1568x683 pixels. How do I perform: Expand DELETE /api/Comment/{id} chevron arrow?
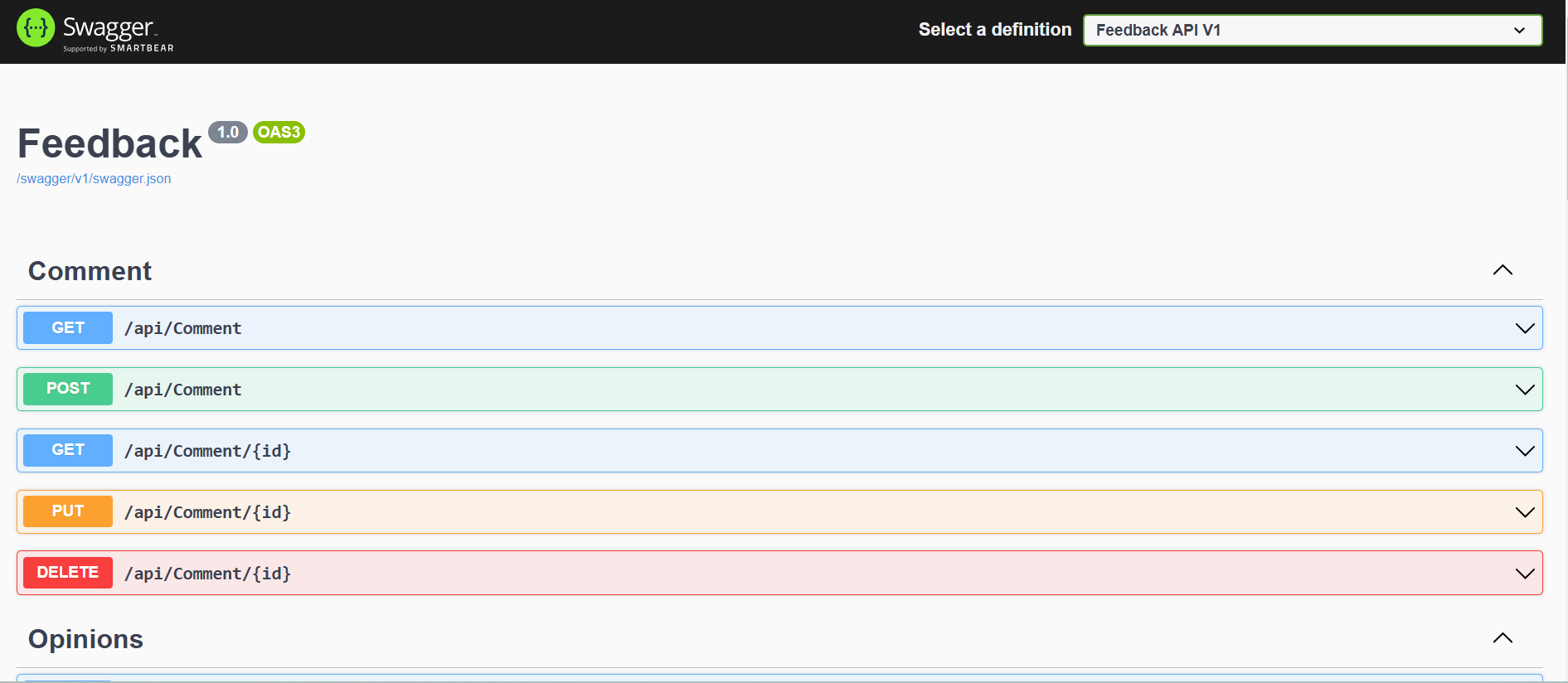point(1524,574)
